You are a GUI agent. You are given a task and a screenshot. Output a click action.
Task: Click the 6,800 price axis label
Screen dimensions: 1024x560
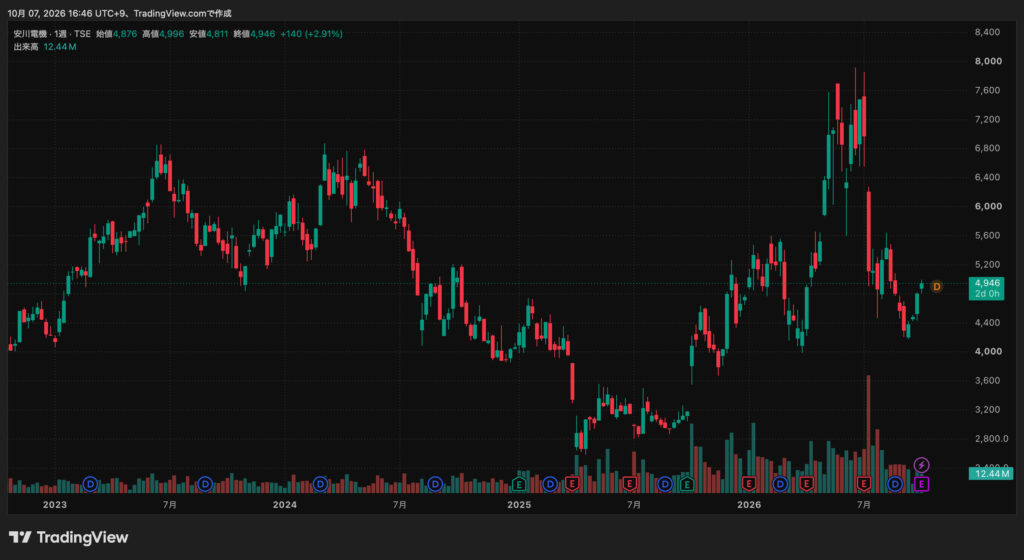coord(987,148)
